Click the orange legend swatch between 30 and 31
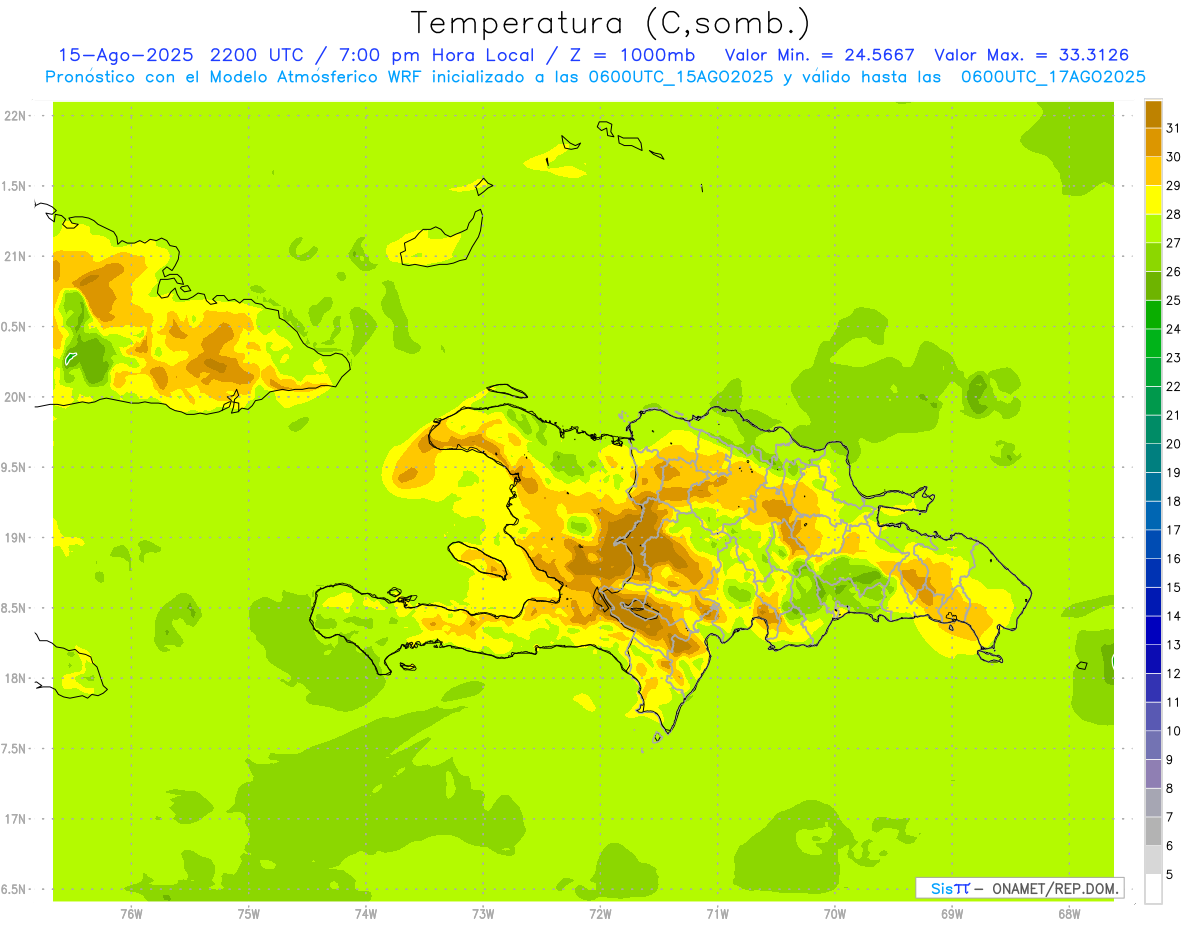 point(1153,142)
